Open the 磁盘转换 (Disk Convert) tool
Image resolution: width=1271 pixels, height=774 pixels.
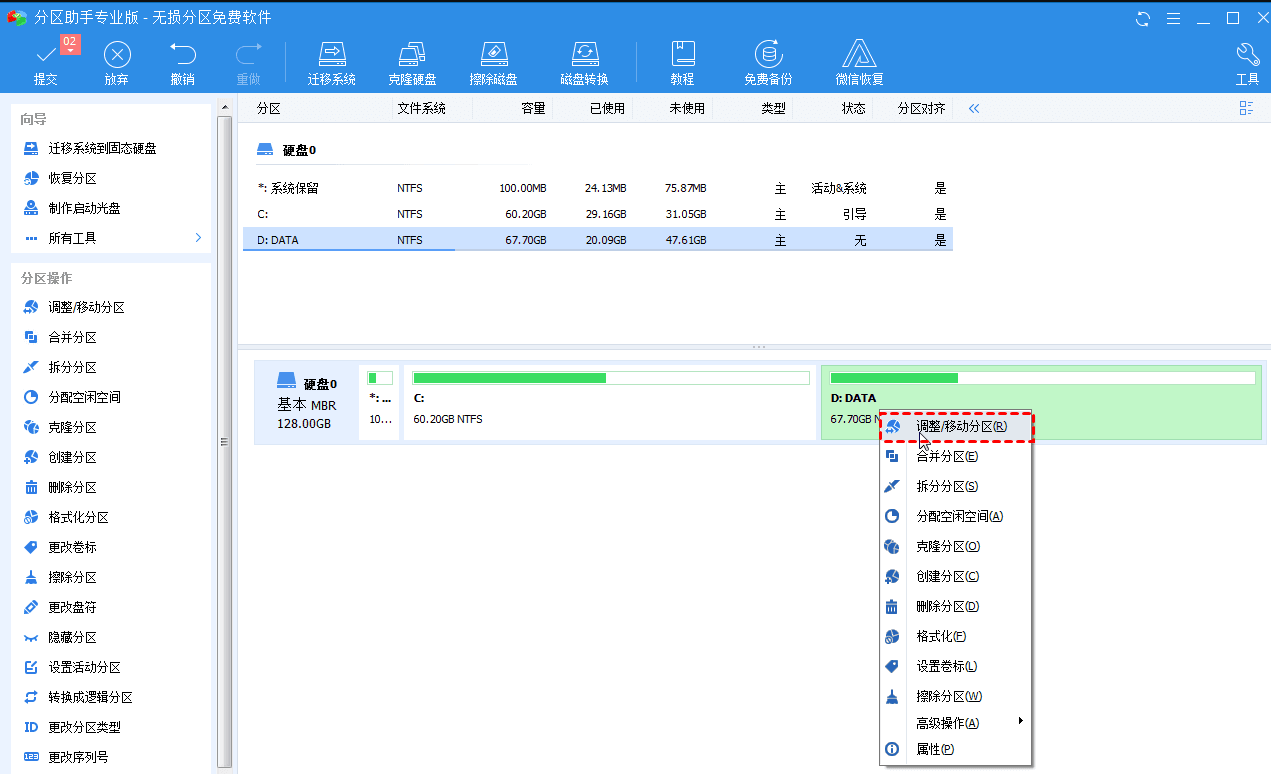pos(584,62)
